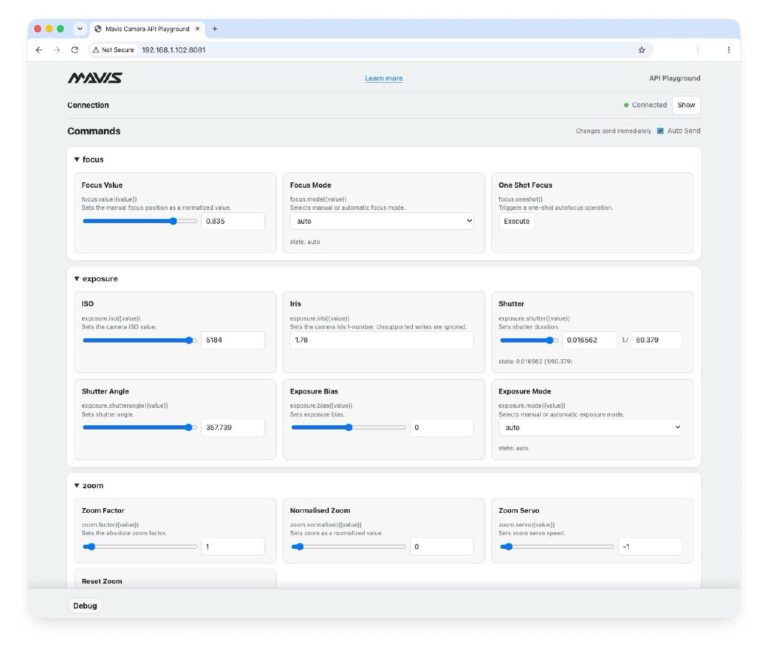The height and width of the screenshot is (655, 768).
Task: Click the Zoom Factor value field
Action: 233,546
